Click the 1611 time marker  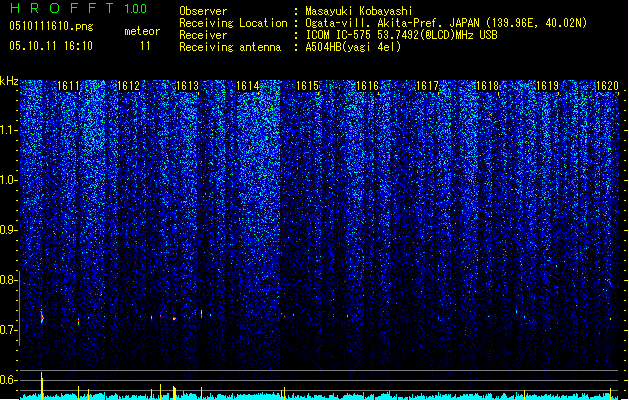(x=69, y=86)
